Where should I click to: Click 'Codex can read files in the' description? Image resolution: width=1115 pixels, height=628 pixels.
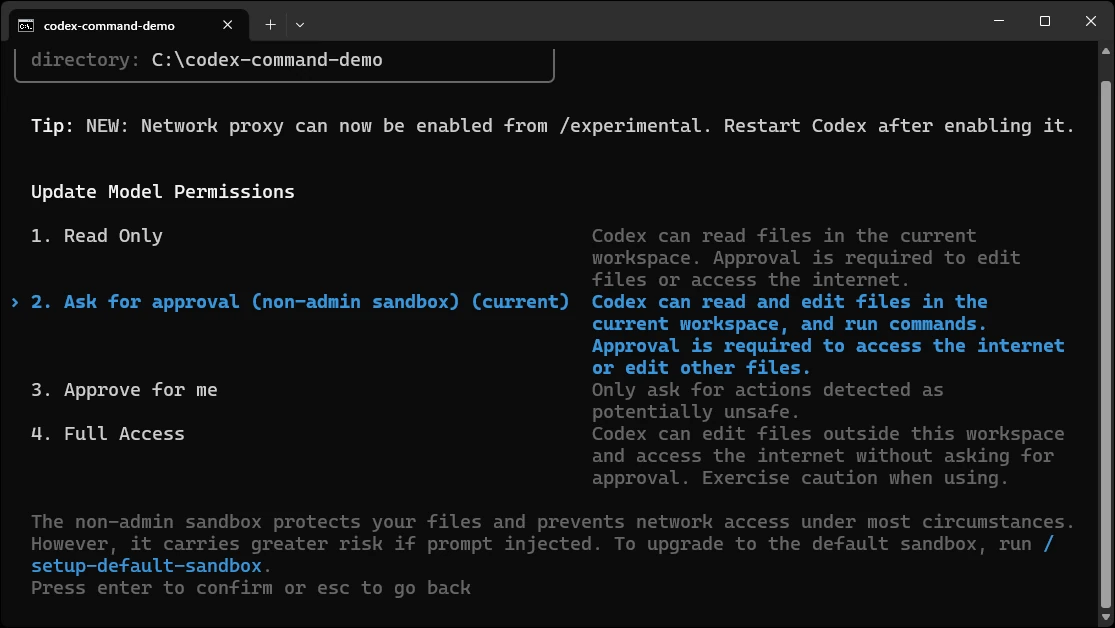click(x=806, y=257)
